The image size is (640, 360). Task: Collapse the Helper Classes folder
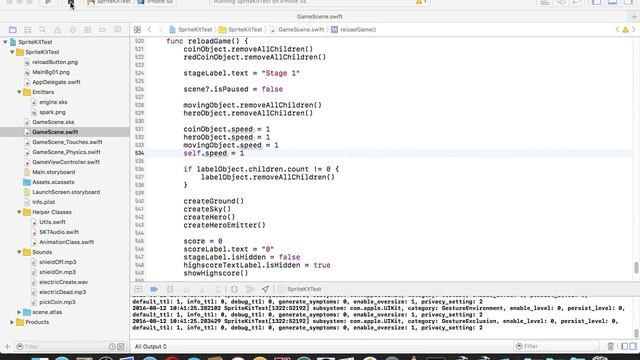19,212
